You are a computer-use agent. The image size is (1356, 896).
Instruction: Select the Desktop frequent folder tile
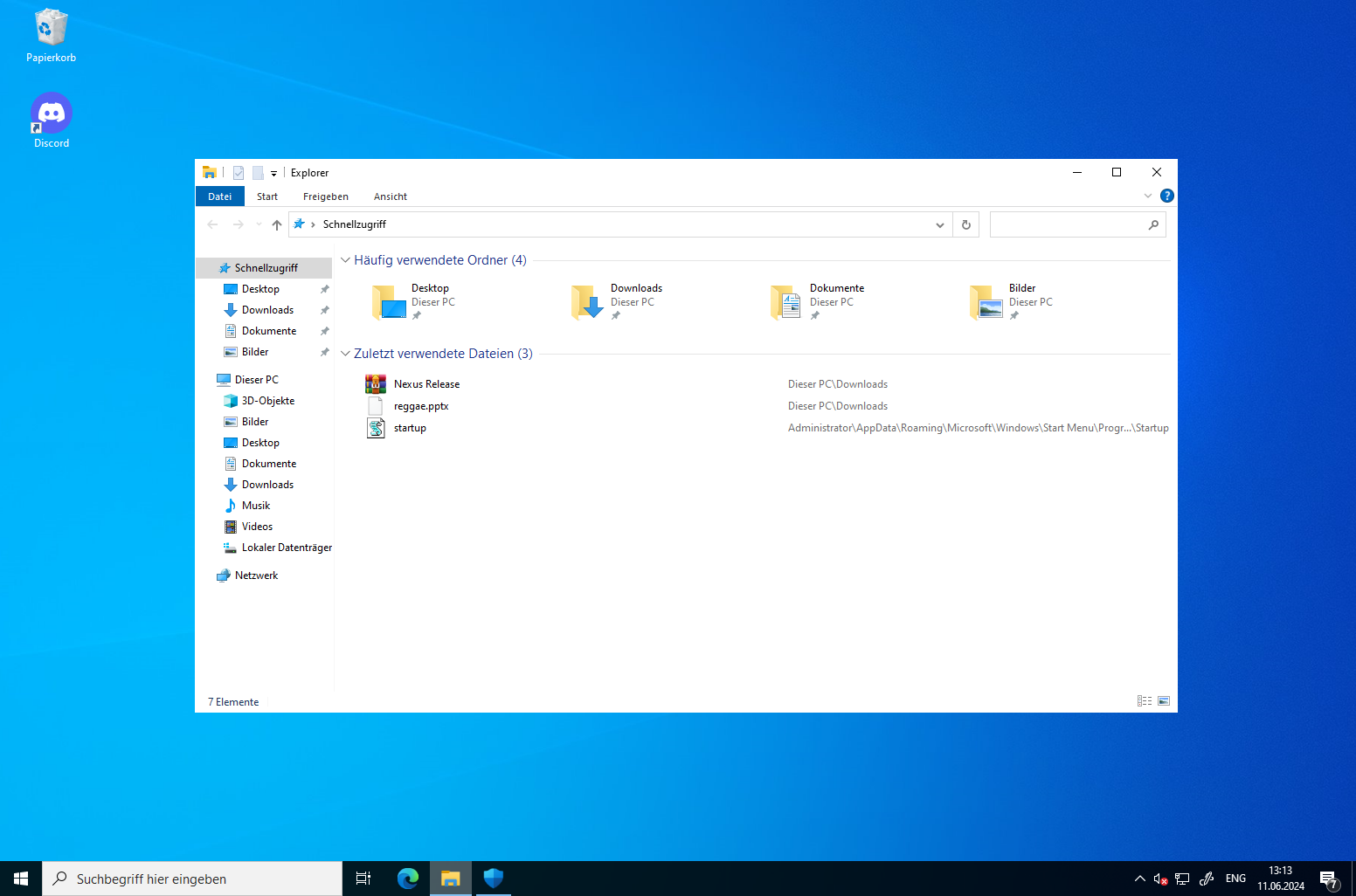(415, 302)
